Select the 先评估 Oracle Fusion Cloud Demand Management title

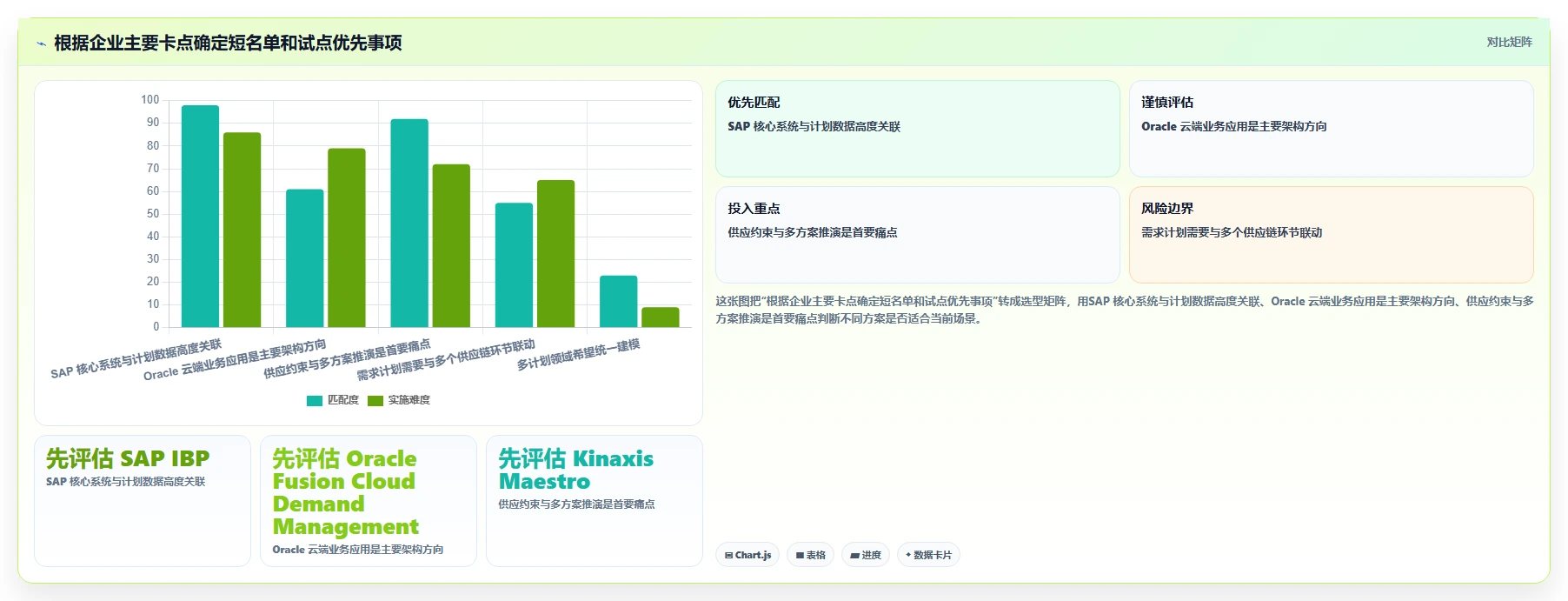tap(346, 492)
